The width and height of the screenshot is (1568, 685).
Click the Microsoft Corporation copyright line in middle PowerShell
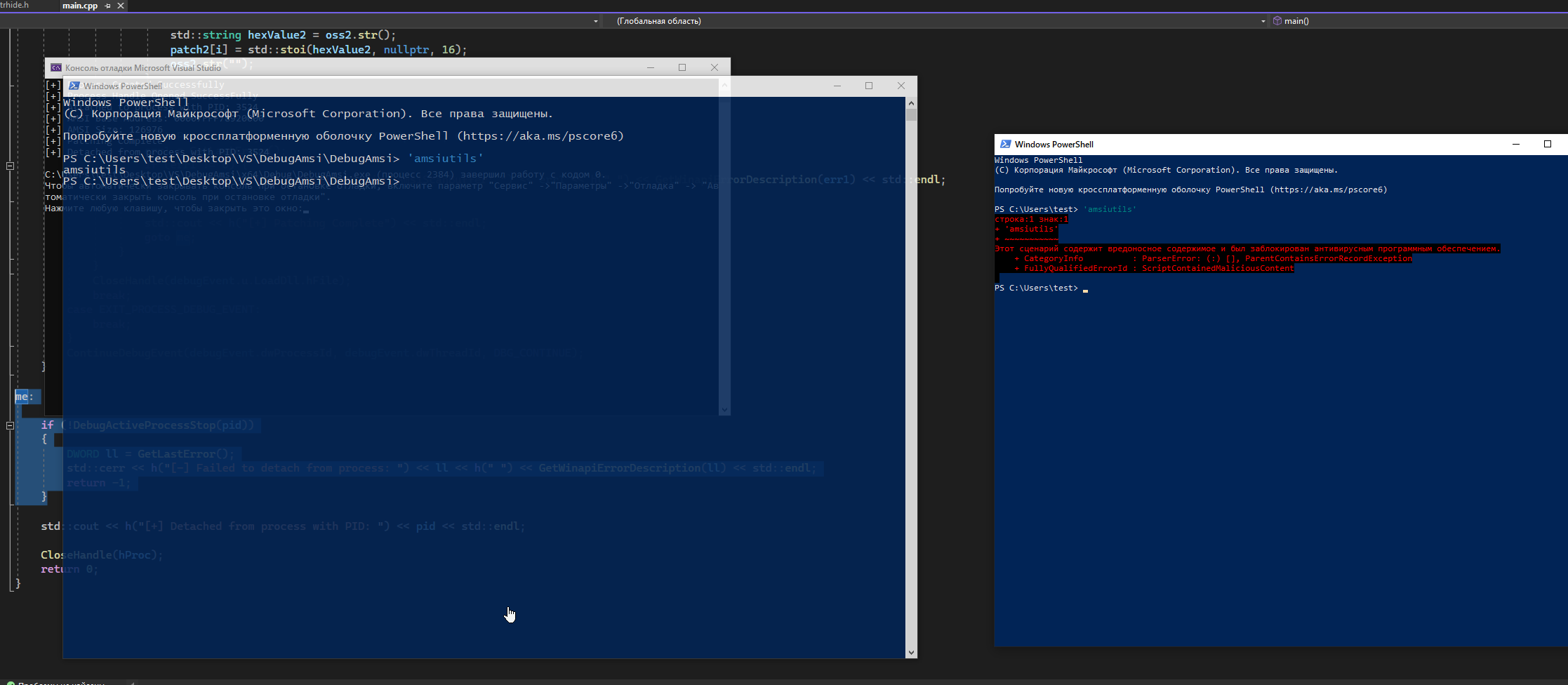pyautogui.click(x=308, y=114)
